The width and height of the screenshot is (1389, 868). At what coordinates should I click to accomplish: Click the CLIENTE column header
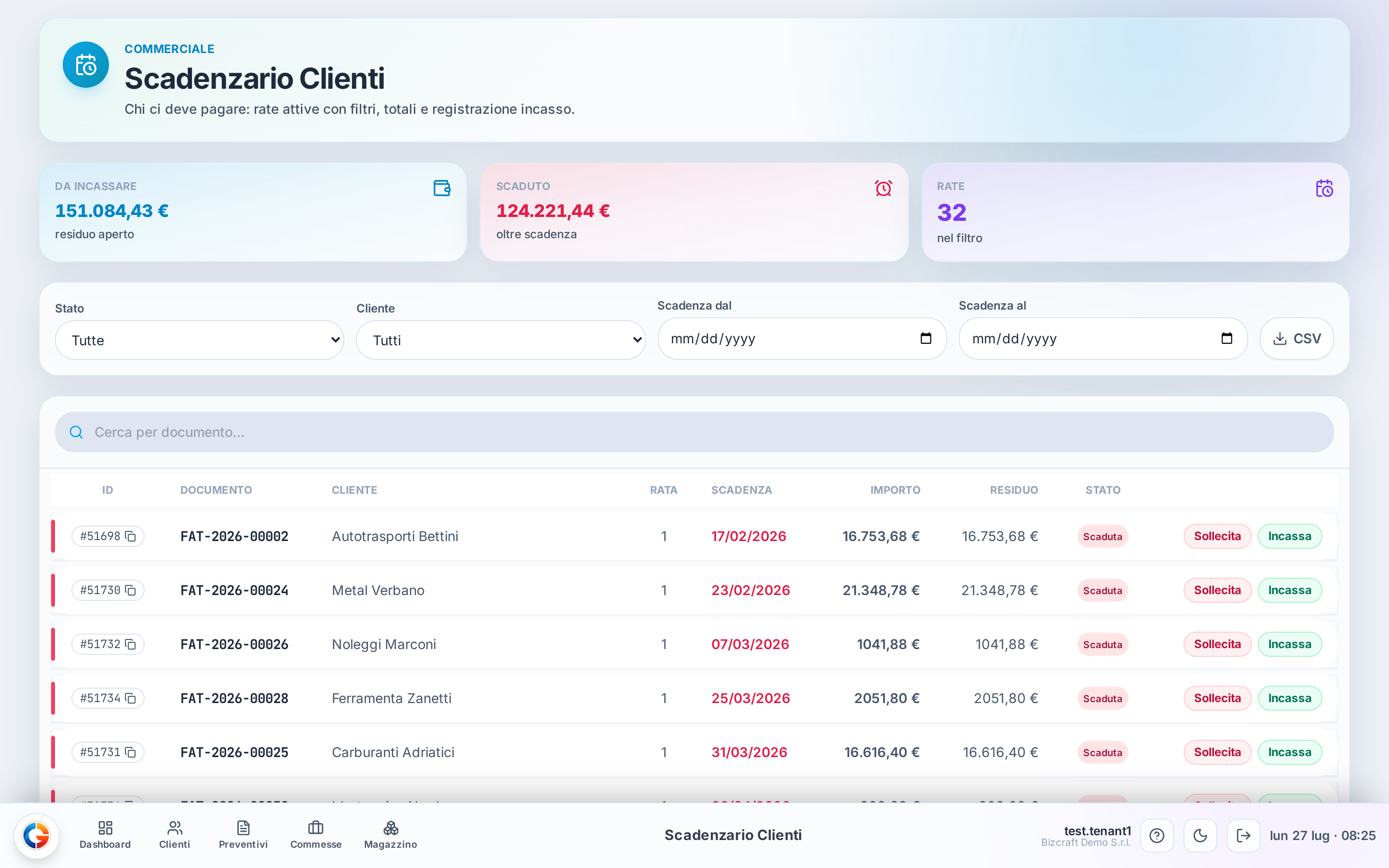tap(354, 489)
